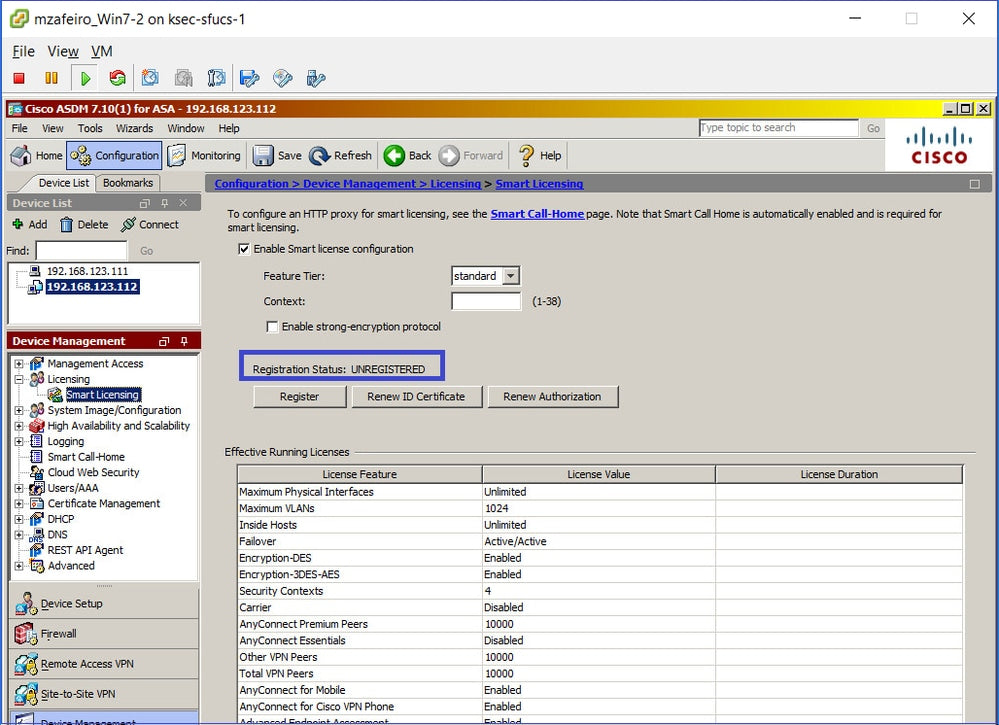Screen dimensions: 999x725
Task: Enable strong-encryption protocol
Action: [x=272, y=326]
